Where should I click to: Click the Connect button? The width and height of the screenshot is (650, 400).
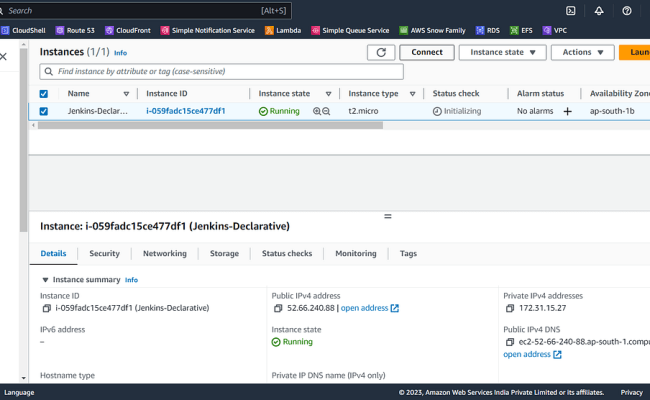point(427,52)
